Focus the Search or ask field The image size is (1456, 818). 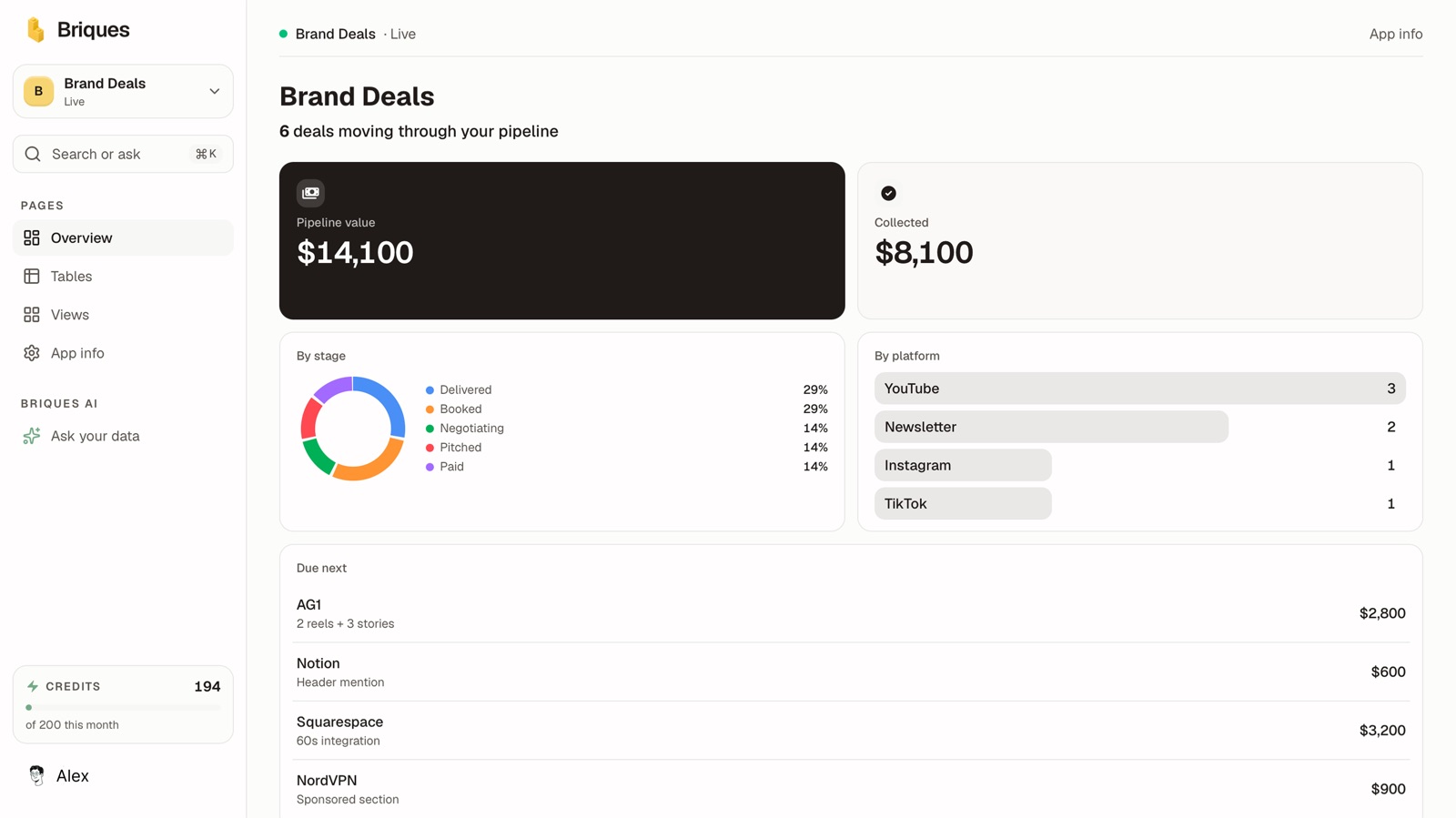point(123,154)
